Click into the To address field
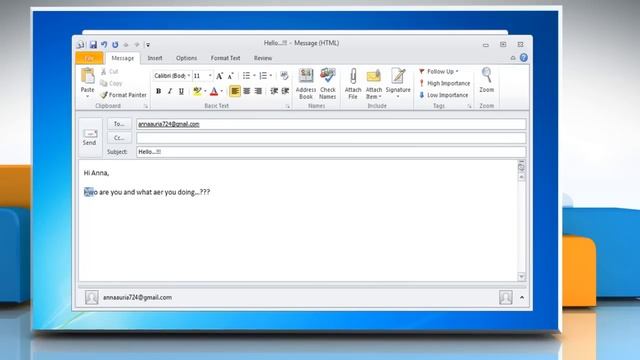Image resolution: width=640 pixels, height=360 pixels. 331,124
